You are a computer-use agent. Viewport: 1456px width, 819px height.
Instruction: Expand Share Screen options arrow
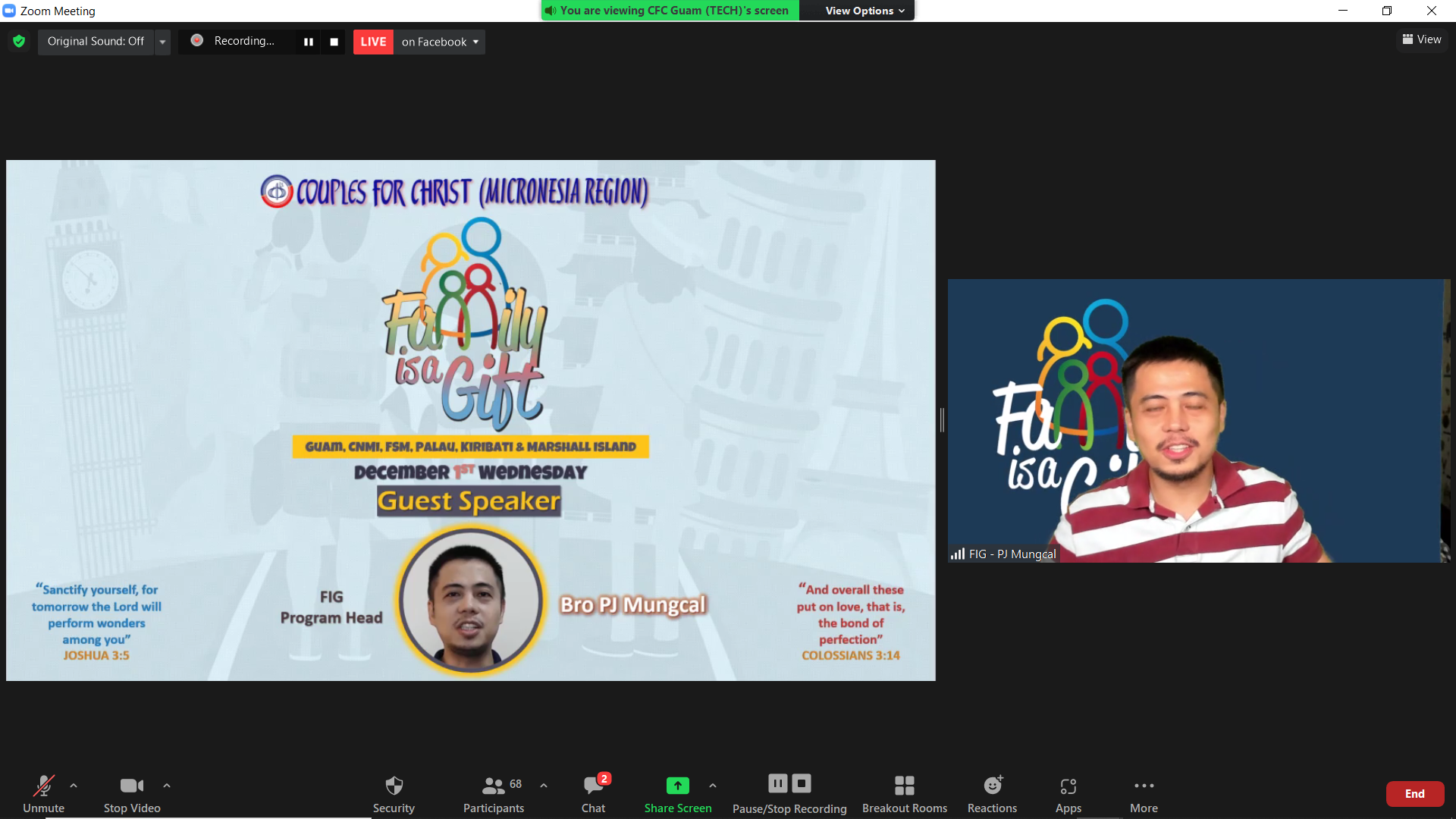click(x=713, y=786)
